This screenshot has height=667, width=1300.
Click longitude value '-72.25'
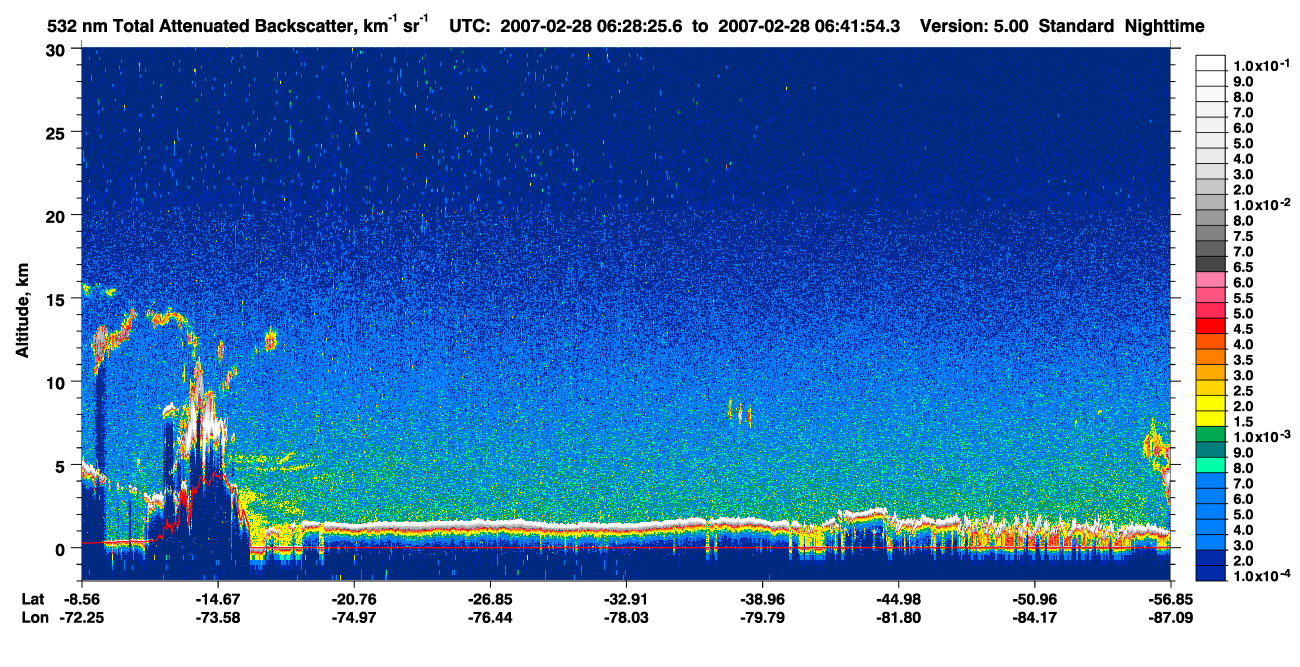[81, 617]
